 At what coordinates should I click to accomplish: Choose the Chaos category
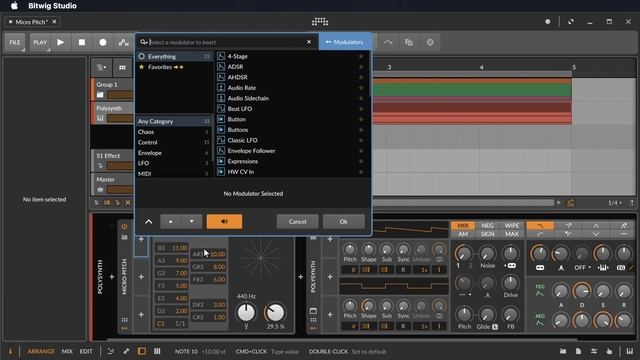coord(174,132)
